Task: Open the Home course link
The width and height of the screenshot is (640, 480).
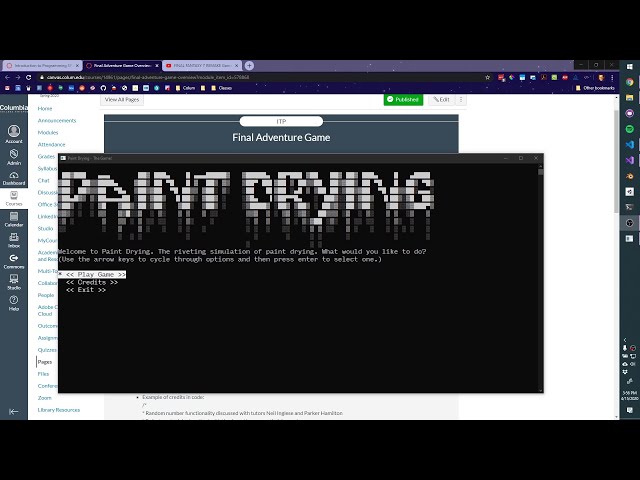Action: coord(45,109)
